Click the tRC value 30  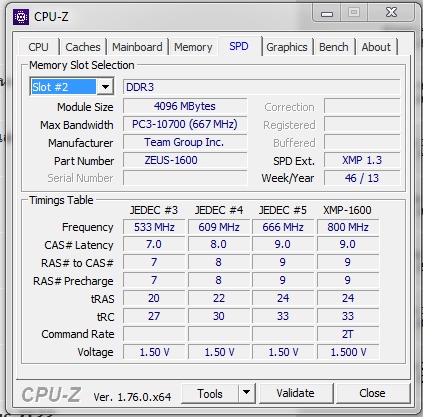pyautogui.click(x=219, y=316)
